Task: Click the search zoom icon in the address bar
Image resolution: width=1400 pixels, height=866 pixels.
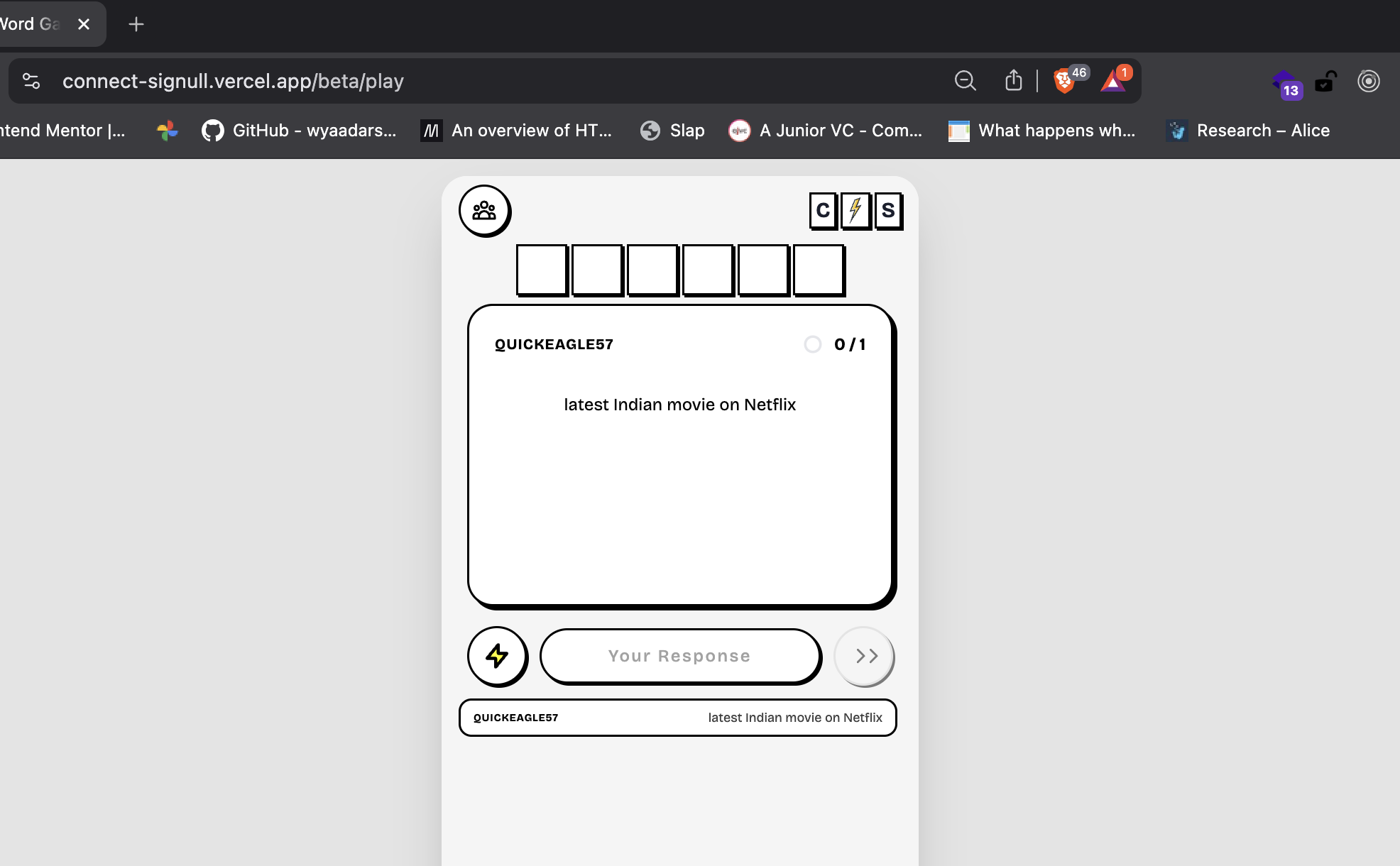Action: click(x=965, y=80)
